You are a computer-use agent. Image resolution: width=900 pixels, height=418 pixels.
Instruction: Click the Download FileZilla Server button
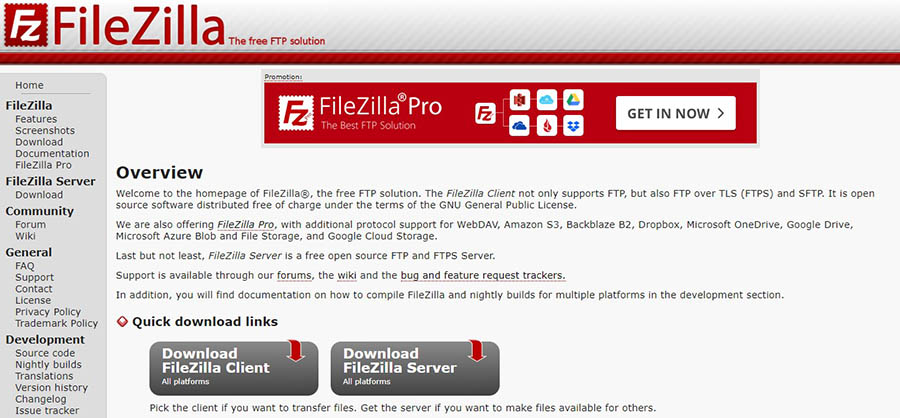415,368
